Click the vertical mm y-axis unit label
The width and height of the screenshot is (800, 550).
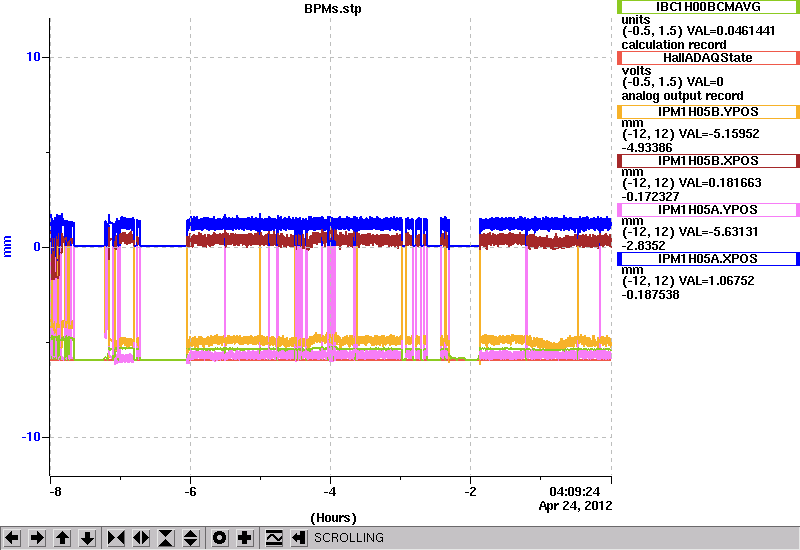pos(7,246)
